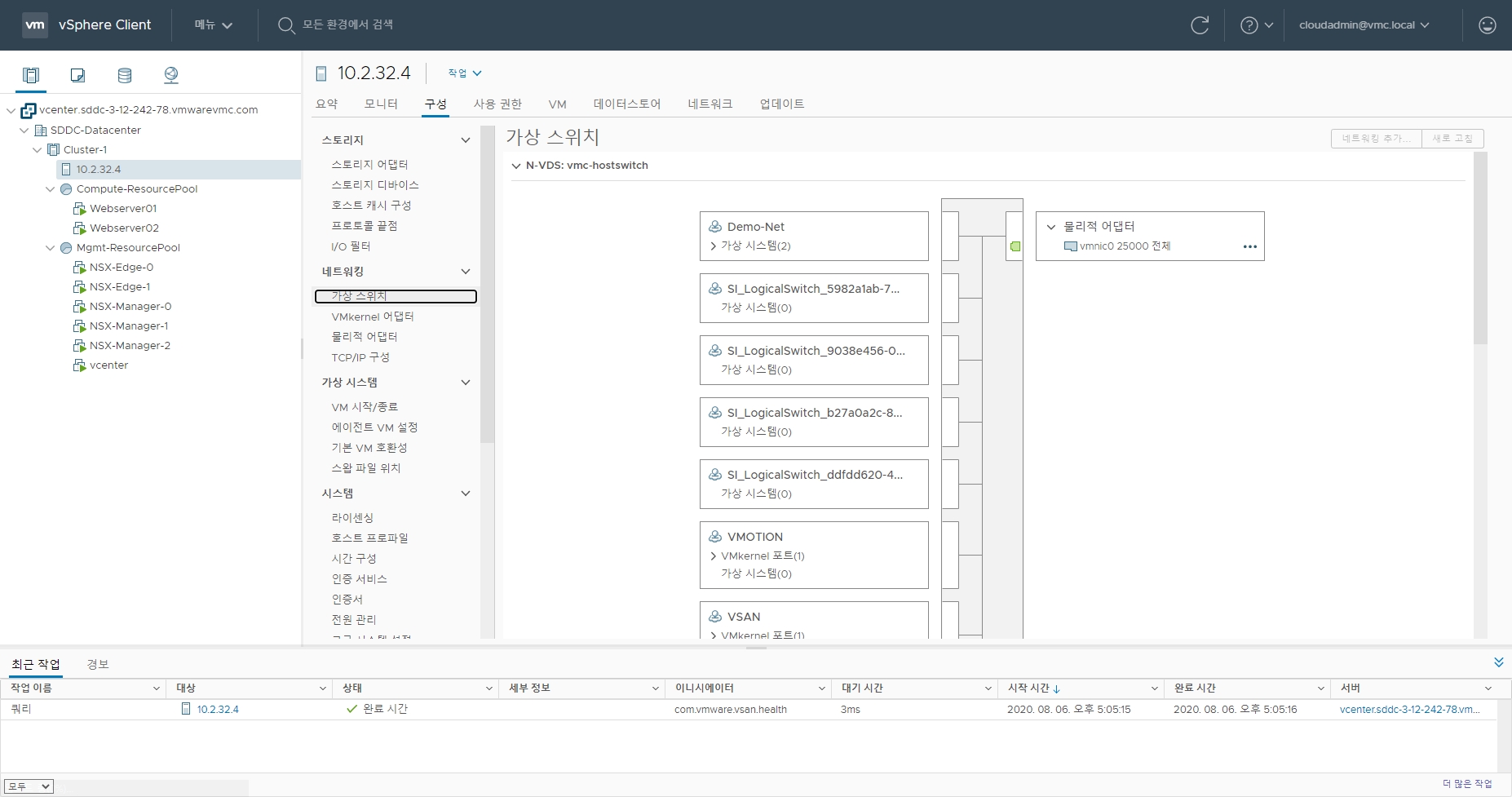Viewport: 1512px width, 797px height.
Task: Click the 네트워킹 추가 button
Action: [x=1377, y=139]
